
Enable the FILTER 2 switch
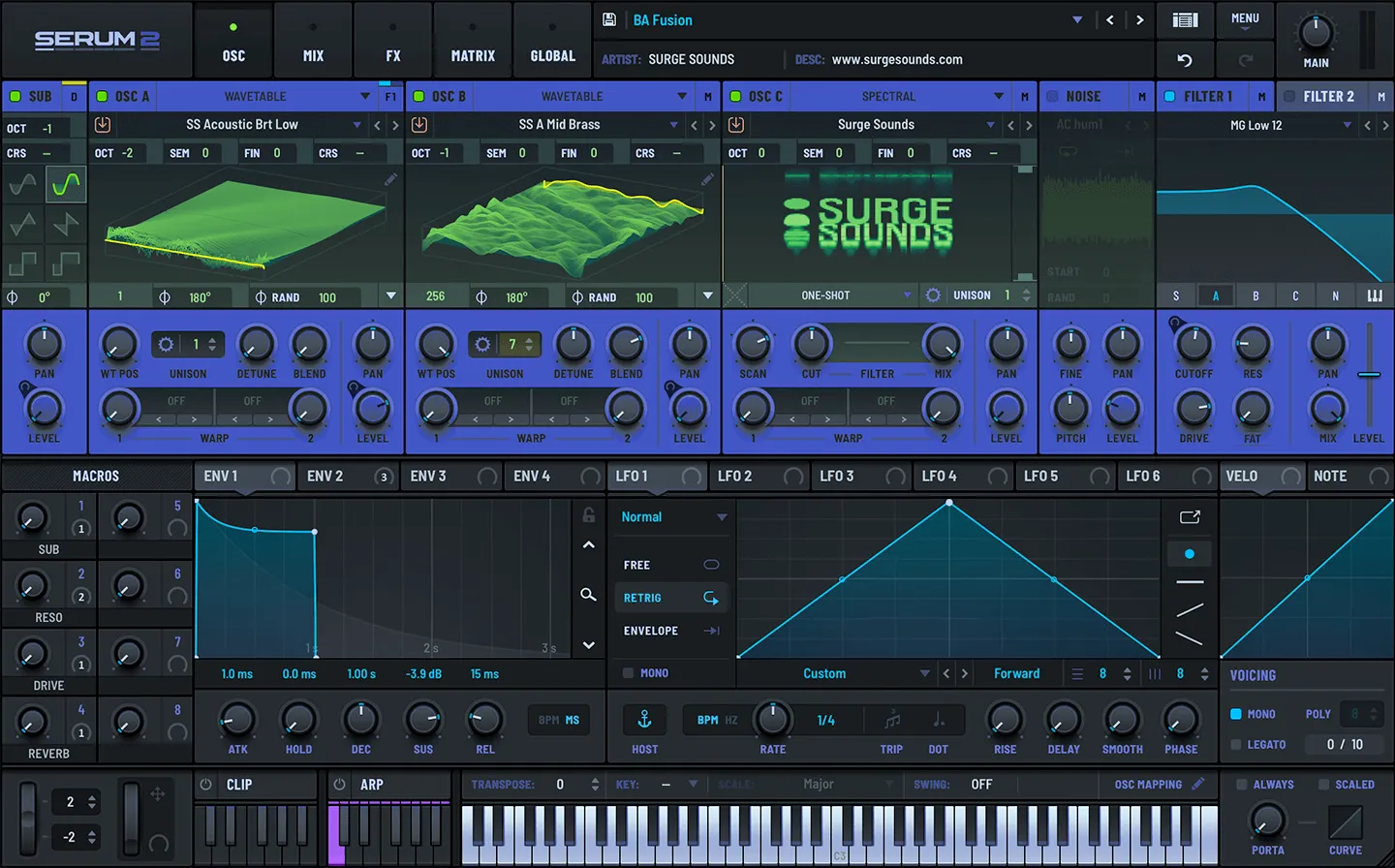(1289, 96)
